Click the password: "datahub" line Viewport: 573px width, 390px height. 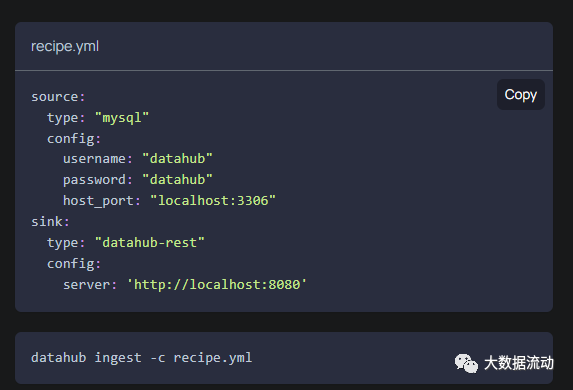click(138, 180)
